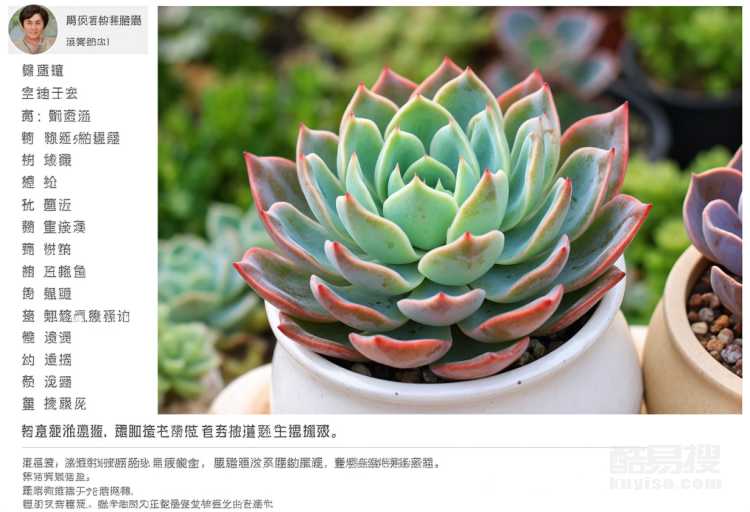The height and width of the screenshot is (512, 750).
Task: Click the white ceramic pot in the photo
Action: pyautogui.click(x=454, y=368)
